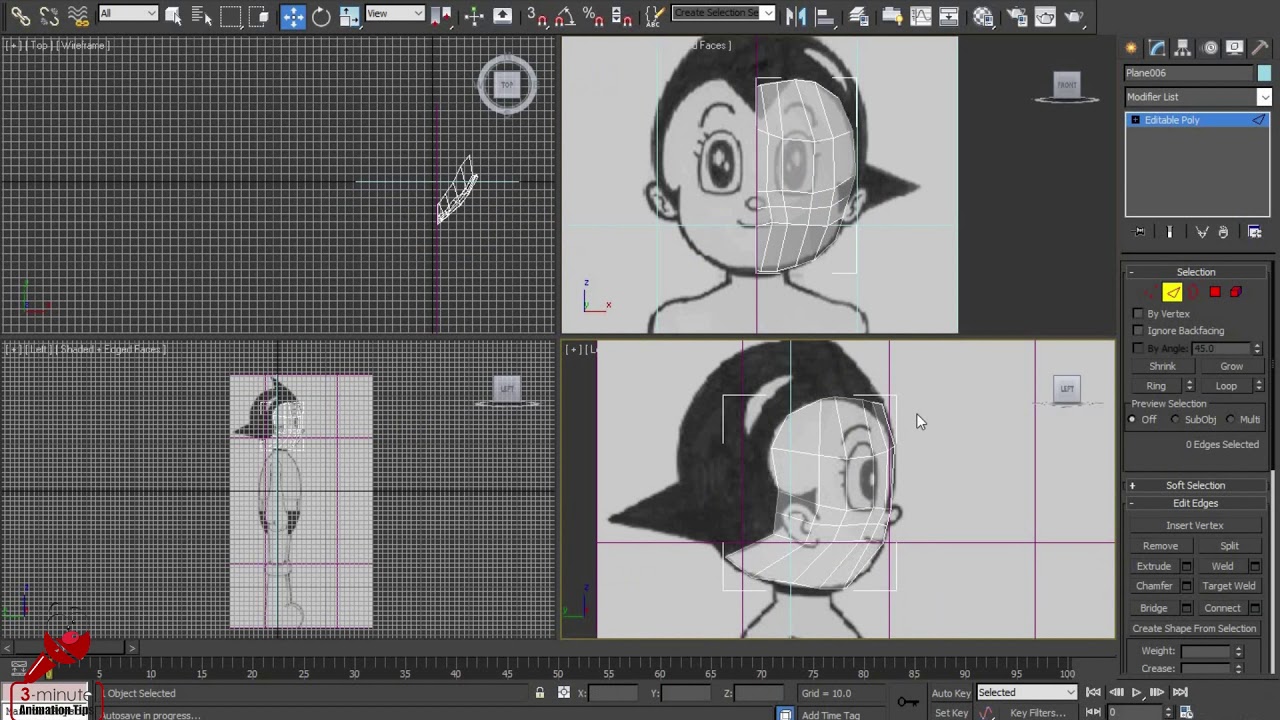Open Select by Name tool
The width and height of the screenshot is (1280, 720).
201,16
